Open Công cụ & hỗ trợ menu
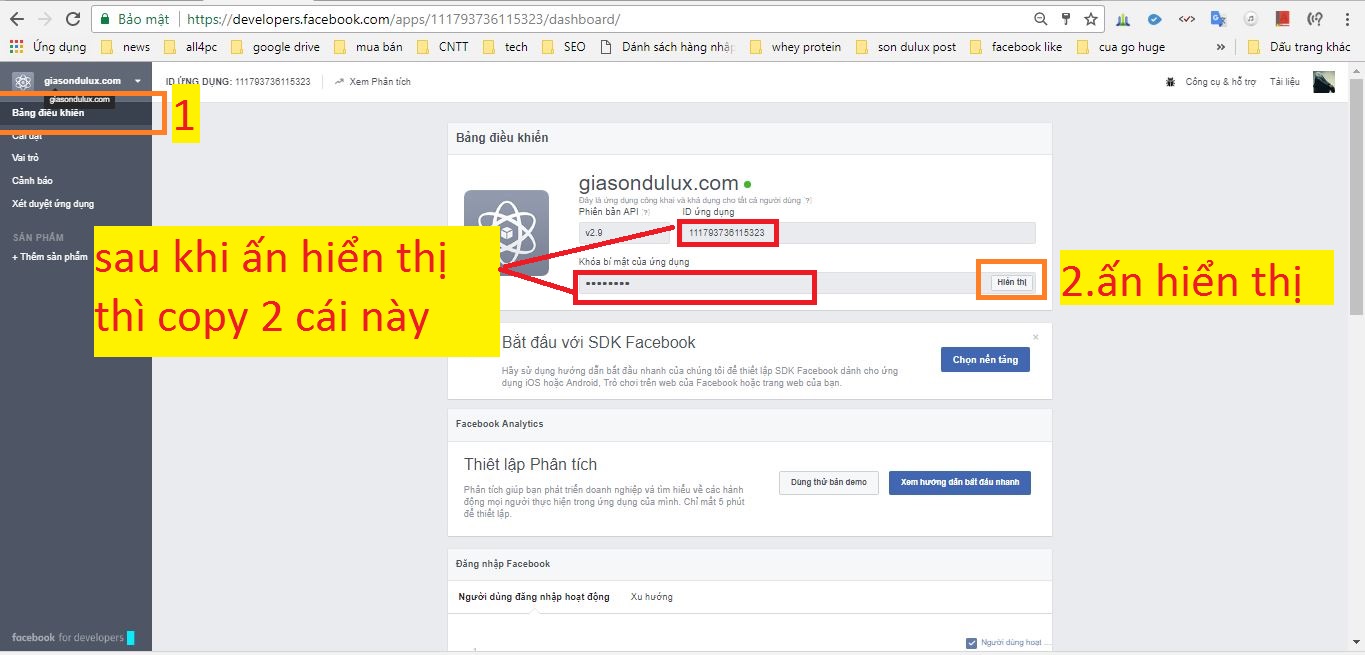The height and width of the screenshot is (655, 1365). 1220,82
